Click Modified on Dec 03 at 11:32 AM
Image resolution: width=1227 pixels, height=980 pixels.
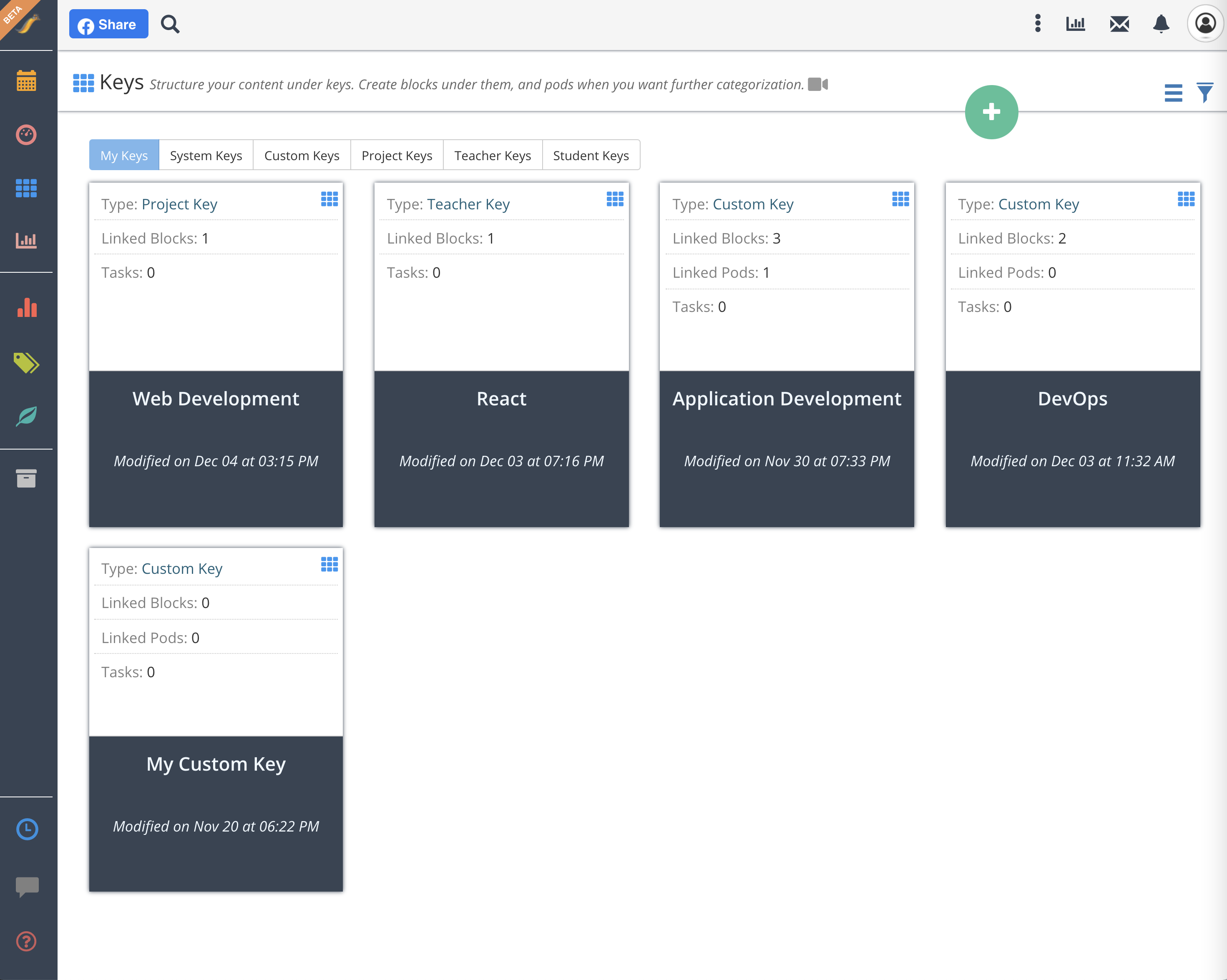1073,461
